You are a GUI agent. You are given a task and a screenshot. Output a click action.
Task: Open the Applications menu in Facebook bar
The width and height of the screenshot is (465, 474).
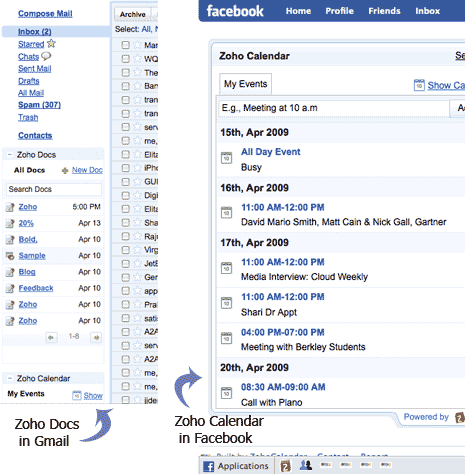click(x=243, y=466)
